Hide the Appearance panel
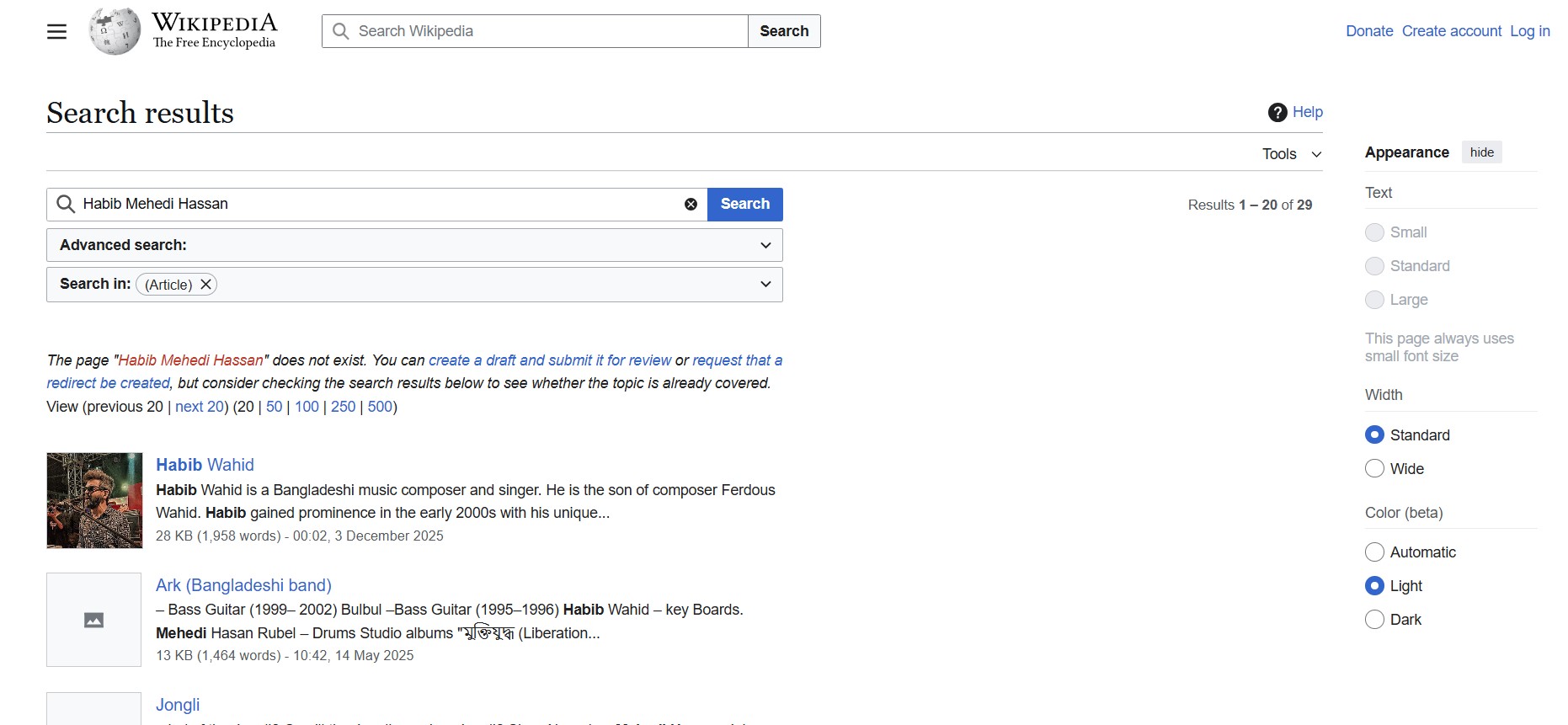This screenshot has height=725, width=1568. coord(1481,152)
